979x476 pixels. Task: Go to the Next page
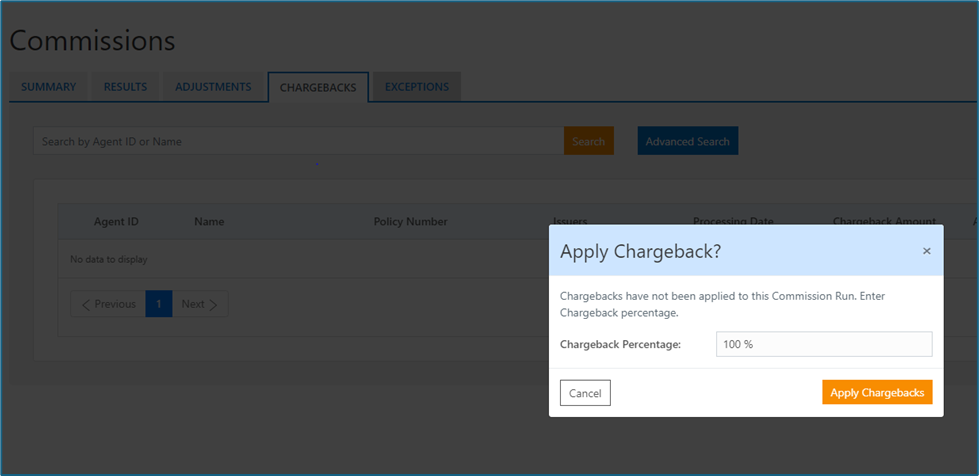coord(200,304)
